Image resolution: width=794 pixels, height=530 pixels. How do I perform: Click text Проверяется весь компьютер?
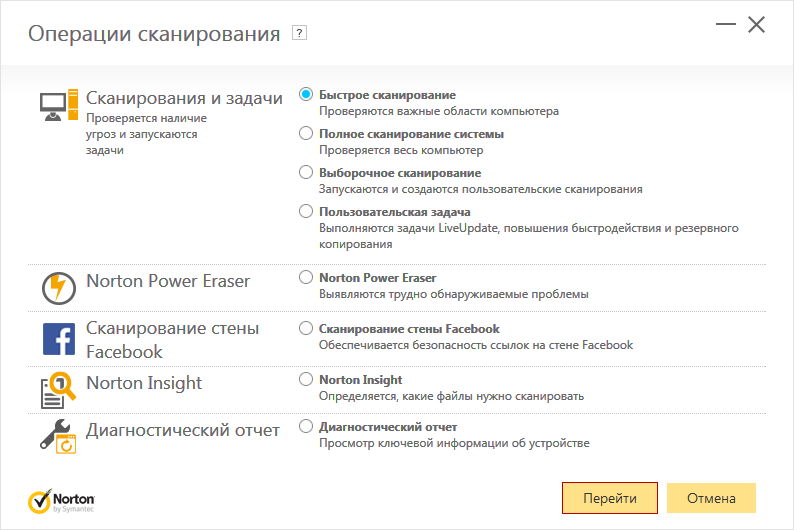click(401, 150)
